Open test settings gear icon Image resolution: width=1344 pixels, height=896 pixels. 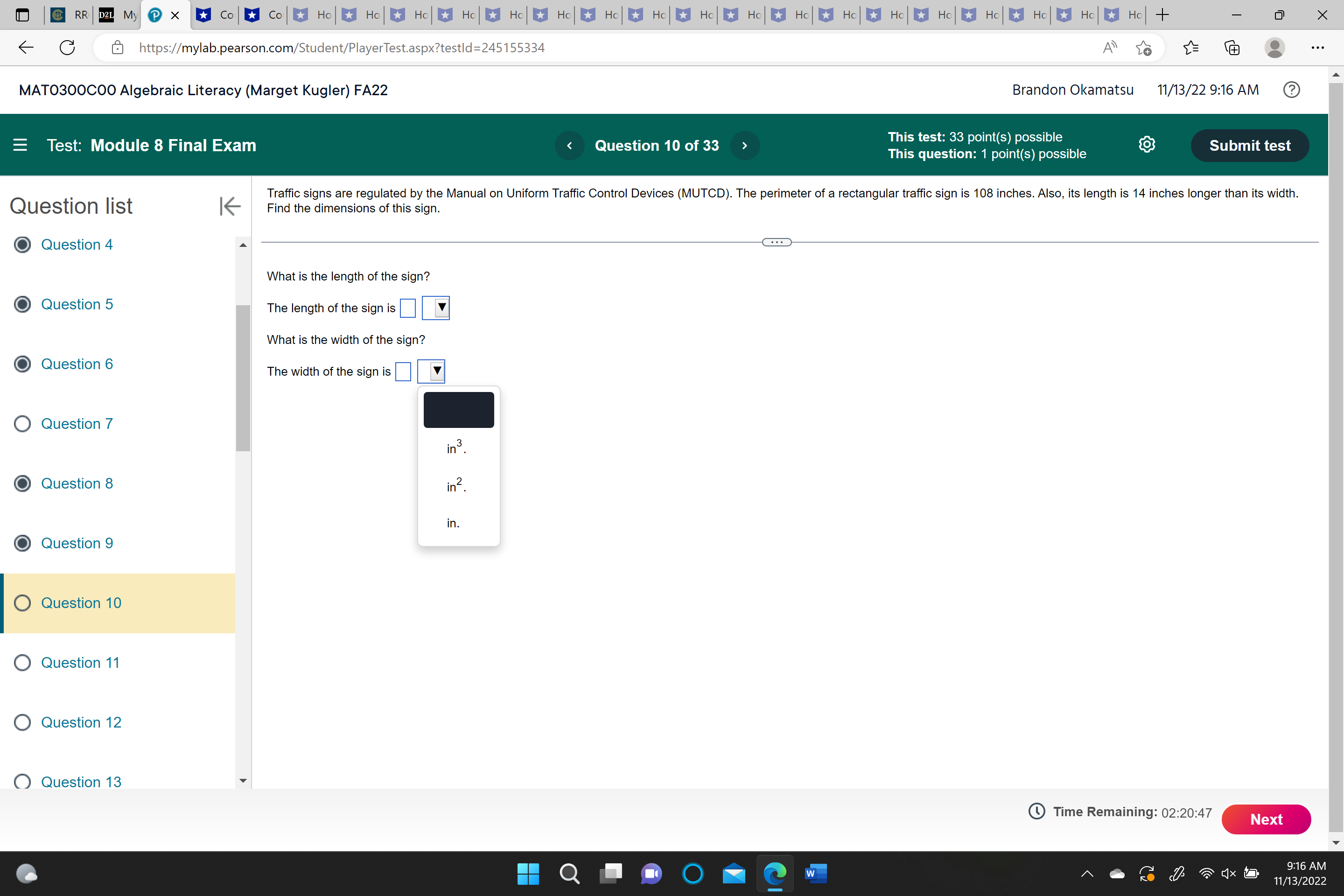1146,145
